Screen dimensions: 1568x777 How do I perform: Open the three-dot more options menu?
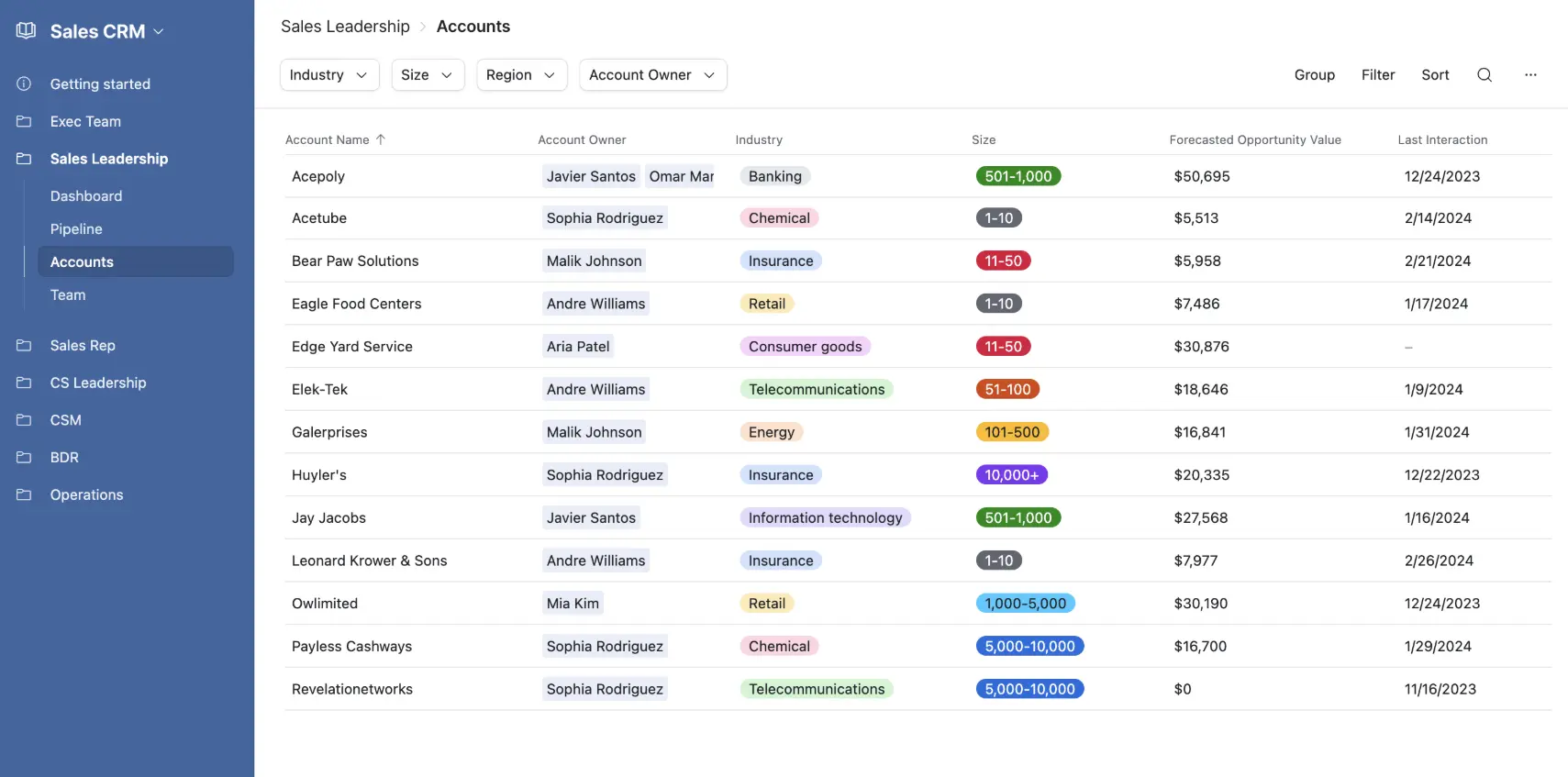click(1529, 75)
